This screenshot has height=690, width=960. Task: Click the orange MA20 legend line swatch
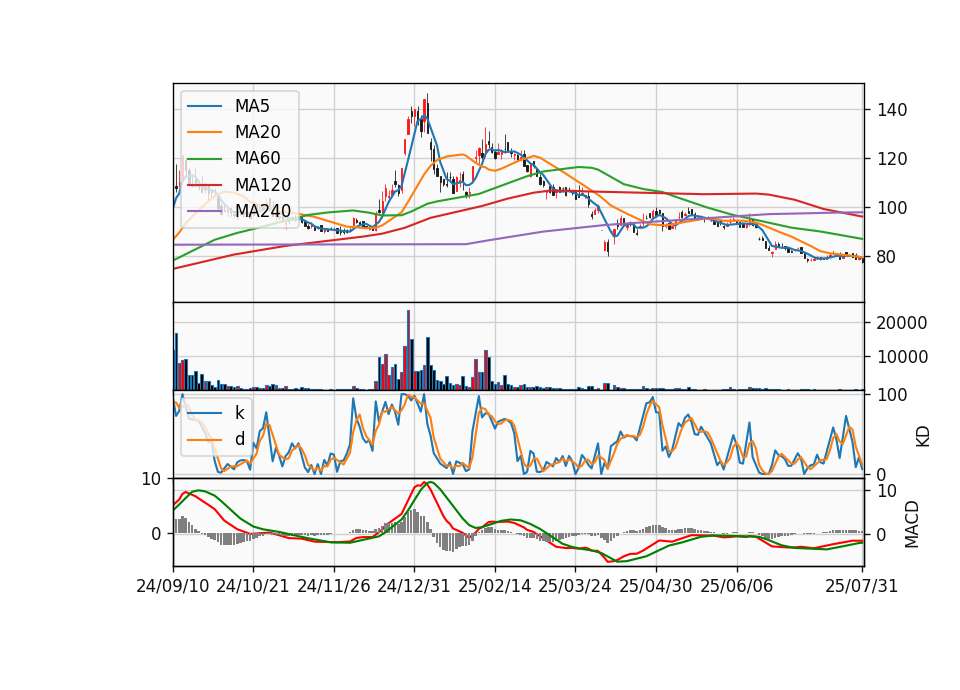[x=204, y=132]
